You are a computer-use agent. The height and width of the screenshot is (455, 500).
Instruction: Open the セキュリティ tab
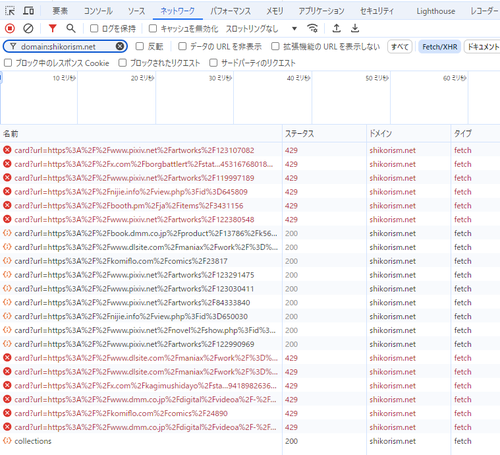tap(377, 11)
